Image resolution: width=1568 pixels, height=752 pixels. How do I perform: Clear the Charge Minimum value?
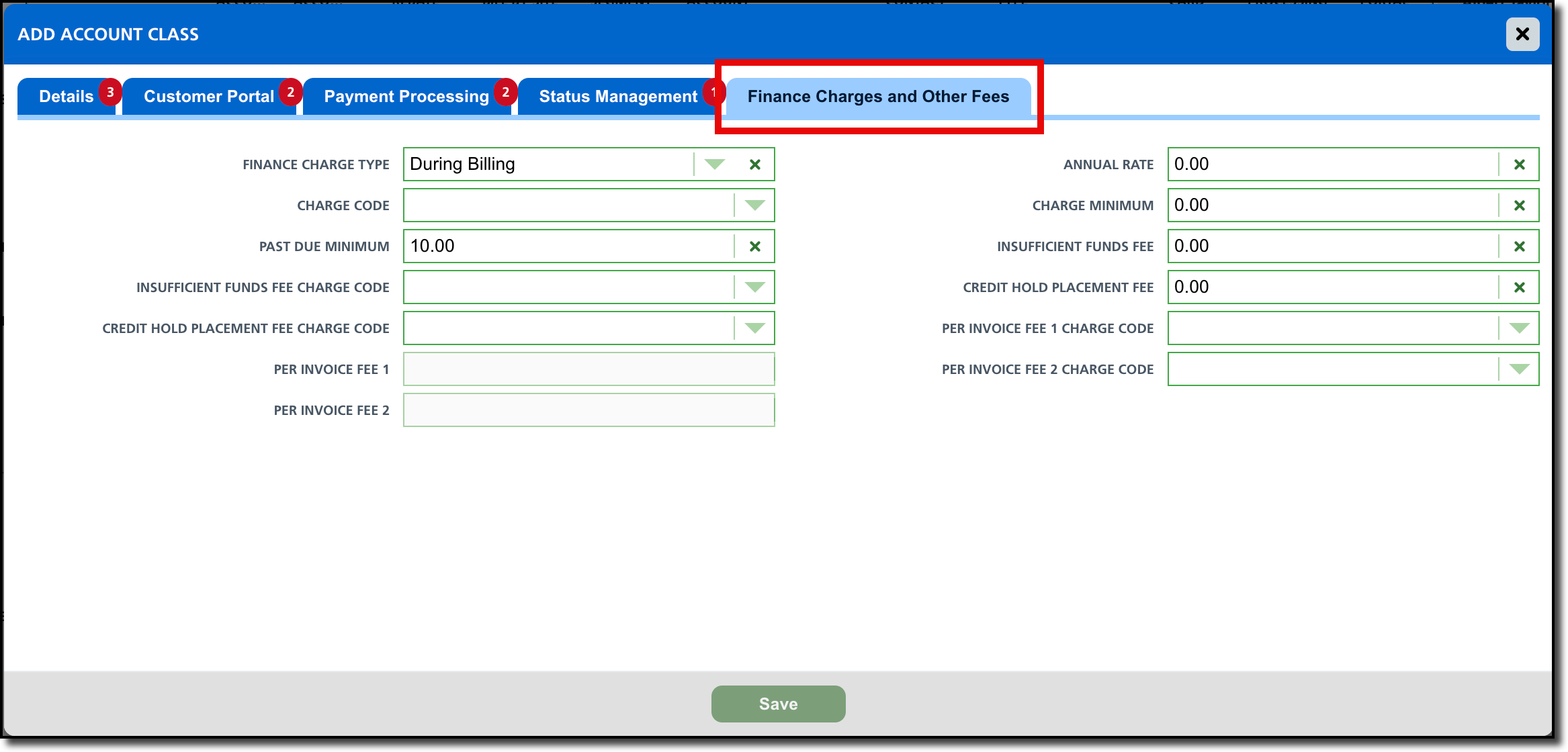pyautogui.click(x=1519, y=205)
